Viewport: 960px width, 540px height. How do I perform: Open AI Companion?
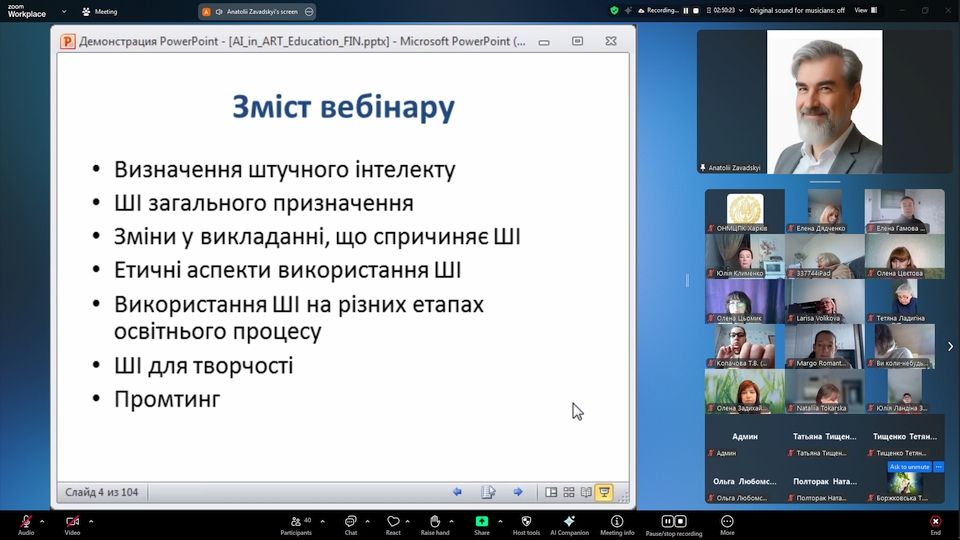pyautogui.click(x=569, y=525)
